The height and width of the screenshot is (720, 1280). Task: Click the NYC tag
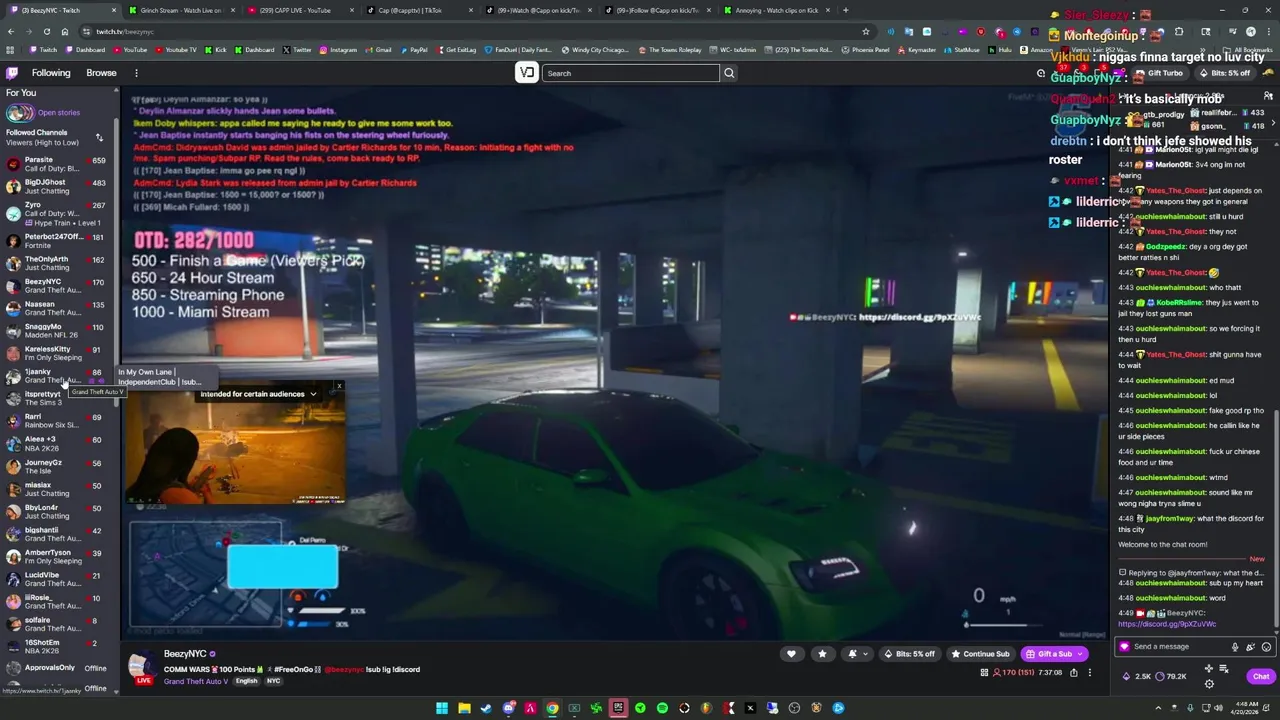(x=273, y=681)
